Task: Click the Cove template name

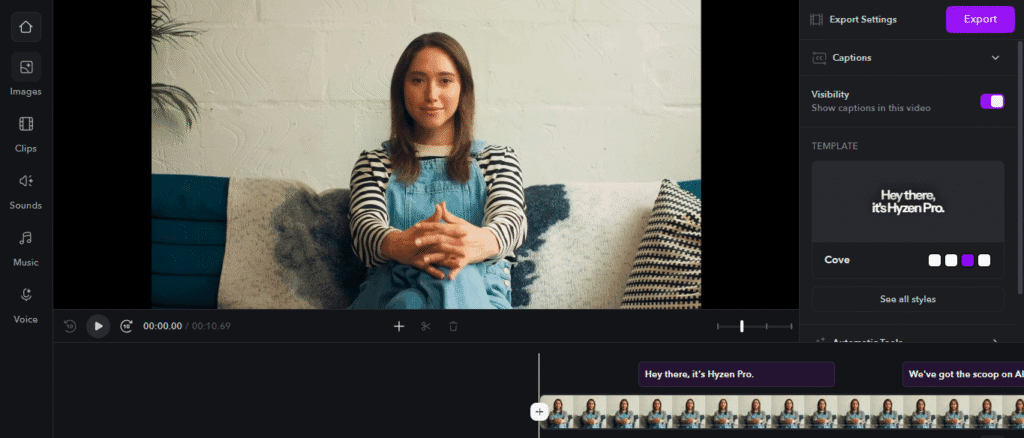Action: coord(837,260)
